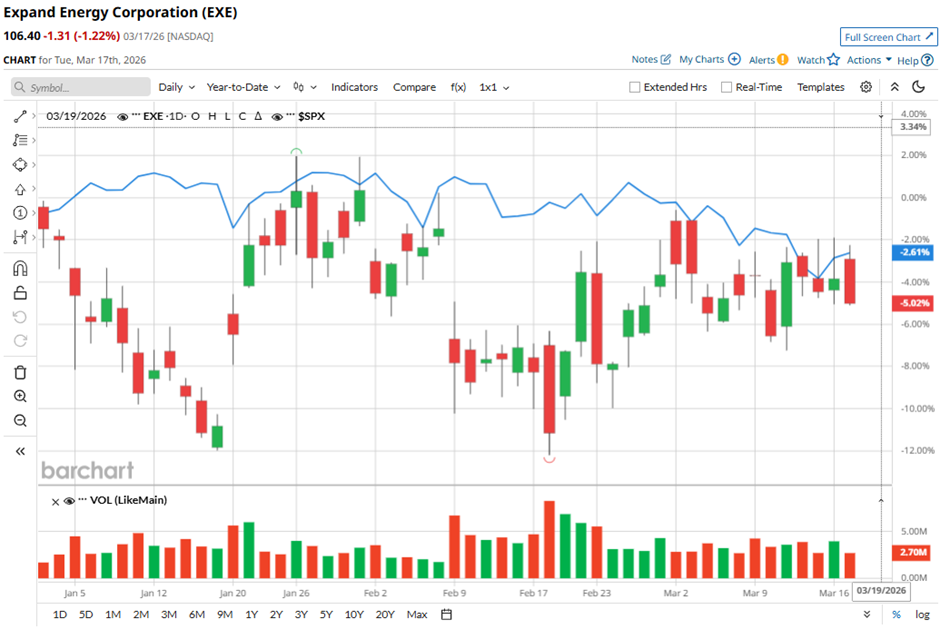Select the trend line drawing tool

(x=20, y=117)
